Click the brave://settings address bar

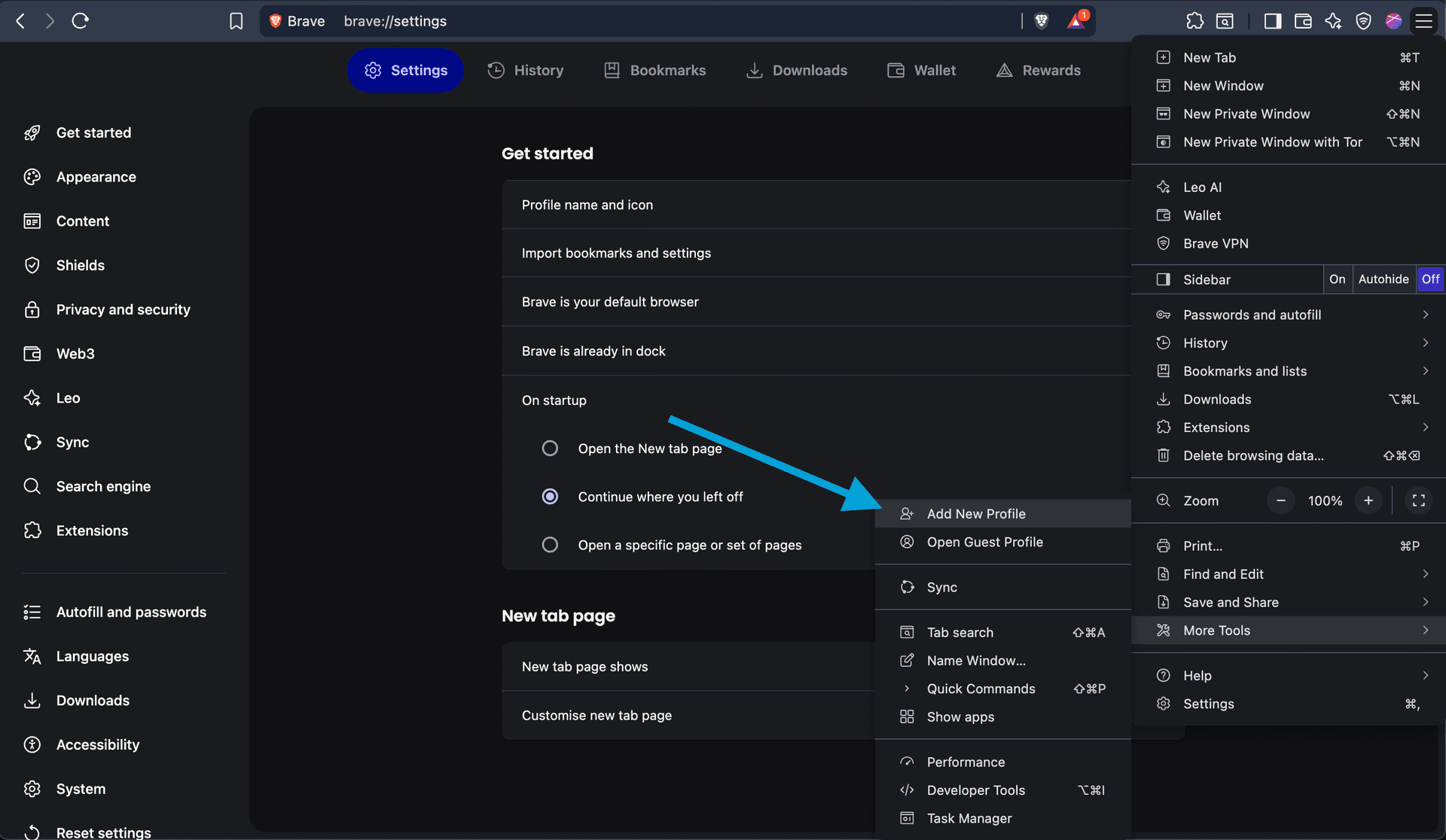point(678,21)
